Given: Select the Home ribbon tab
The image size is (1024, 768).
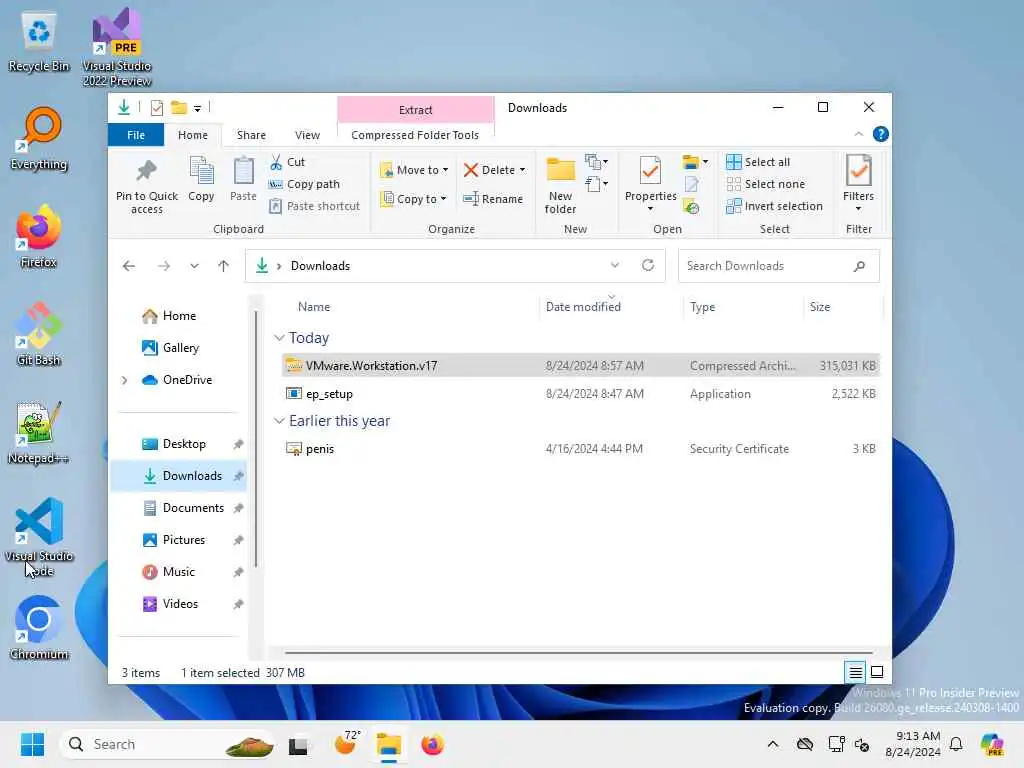Looking at the screenshot, I should pos(193,135).
